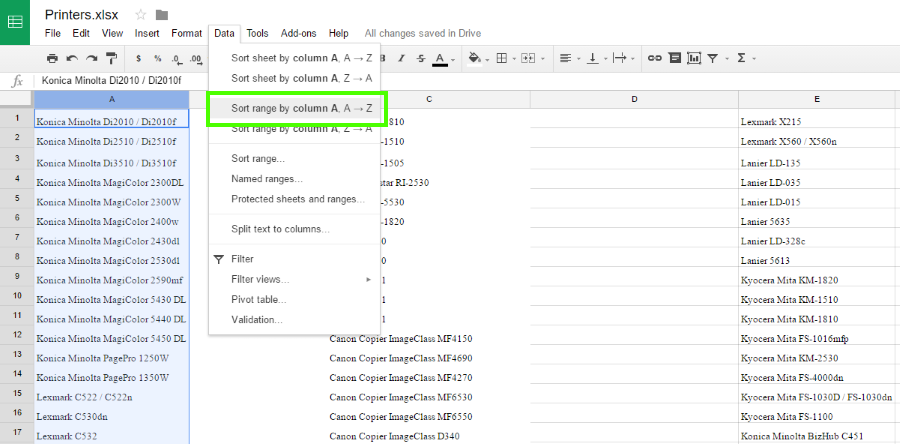The height and width of the screenshot is (444, 900).
Task: Click the Functions sigma icon
Action: pos(741,58)
